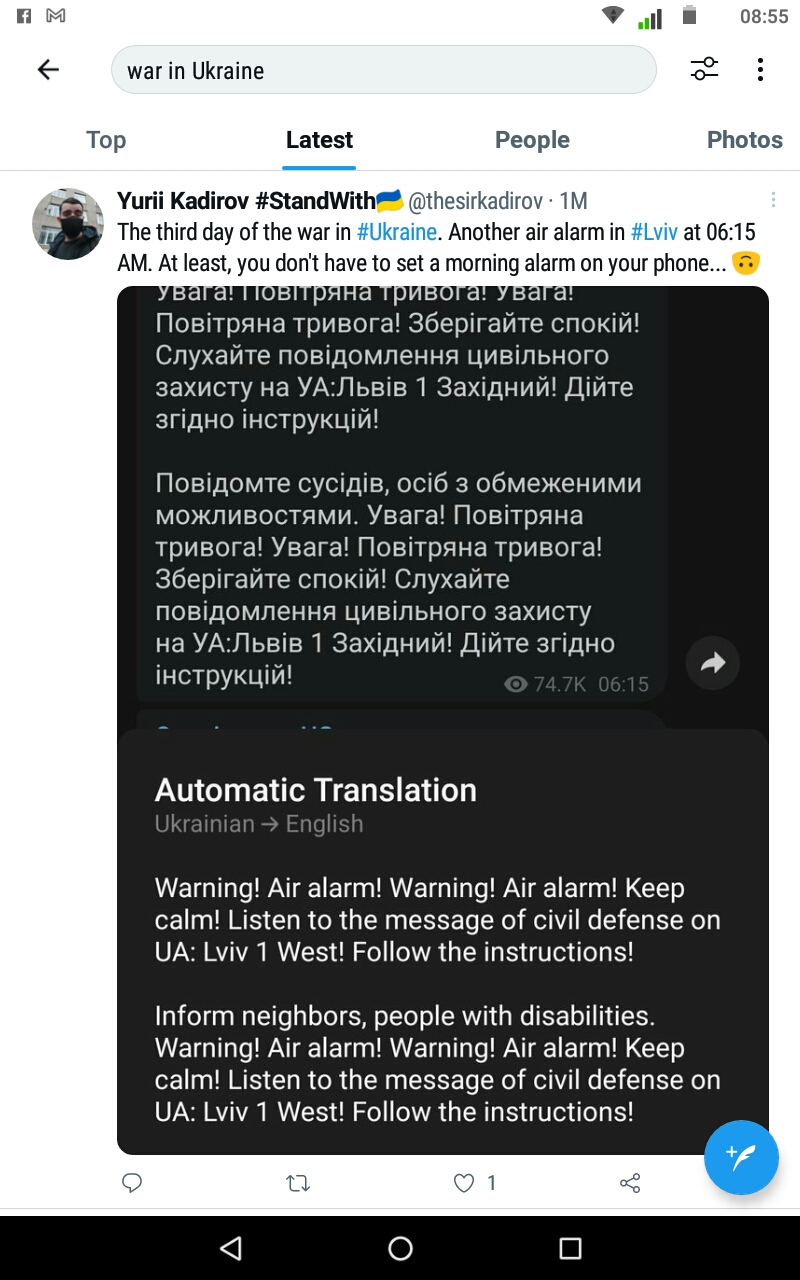The width and height of the screenshot is (800, 1280).
Task: Retweet Yurii Kadirov's post
Action: (298, 1183)
